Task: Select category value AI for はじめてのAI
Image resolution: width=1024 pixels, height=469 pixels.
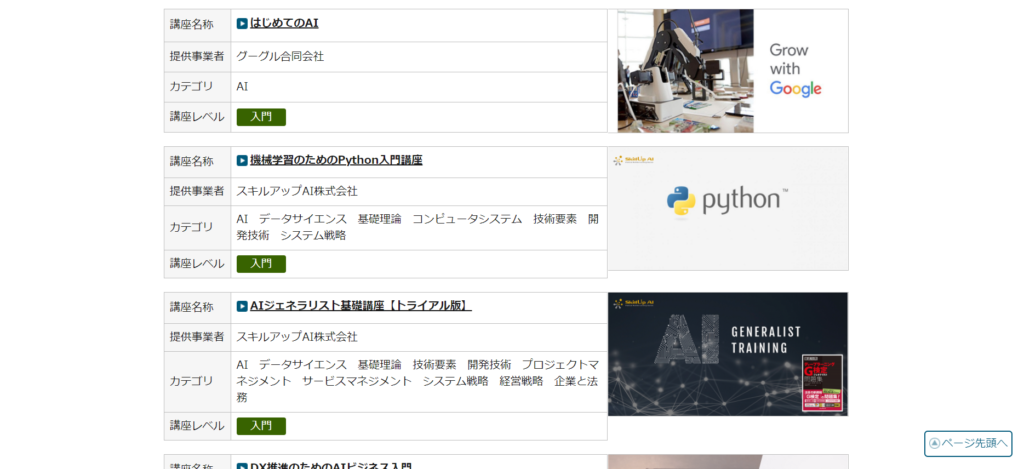Action: tap(242, 87)
